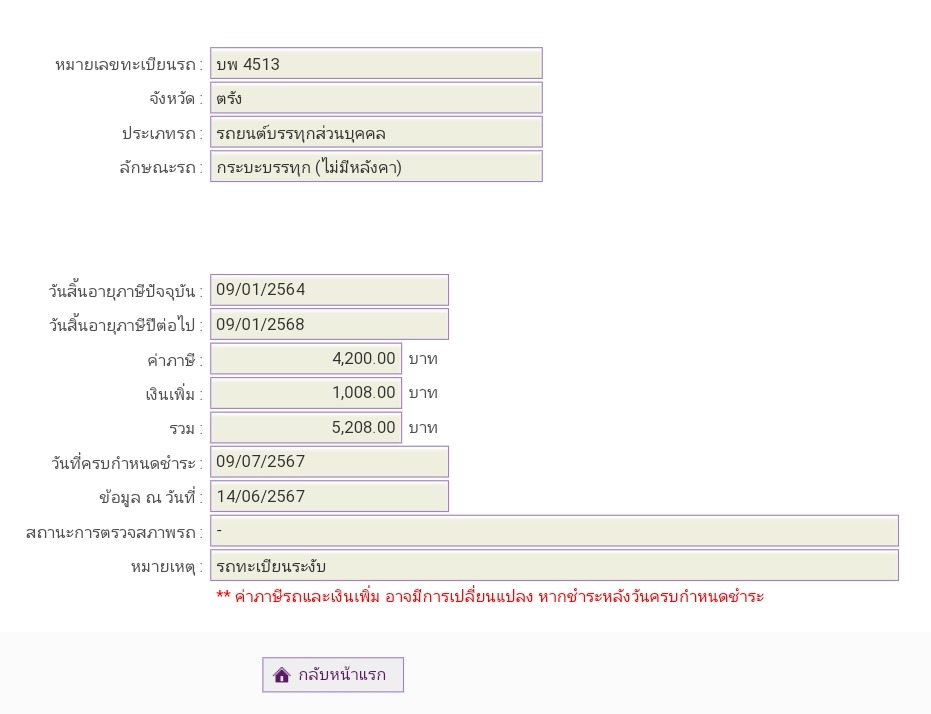This screenshot has height=714, width=931.
Task: Click the สถานะการตรวจสภาพรถ field with dash
Action: [x=555, y=531]
